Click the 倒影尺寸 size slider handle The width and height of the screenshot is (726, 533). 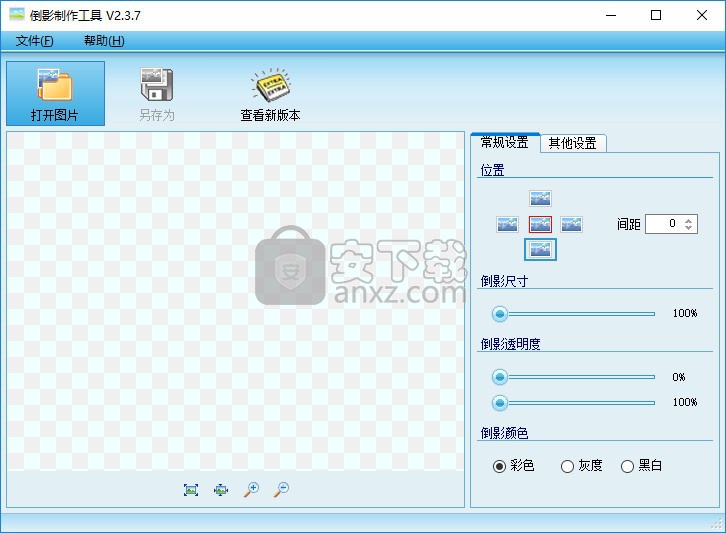coord(500,314)
